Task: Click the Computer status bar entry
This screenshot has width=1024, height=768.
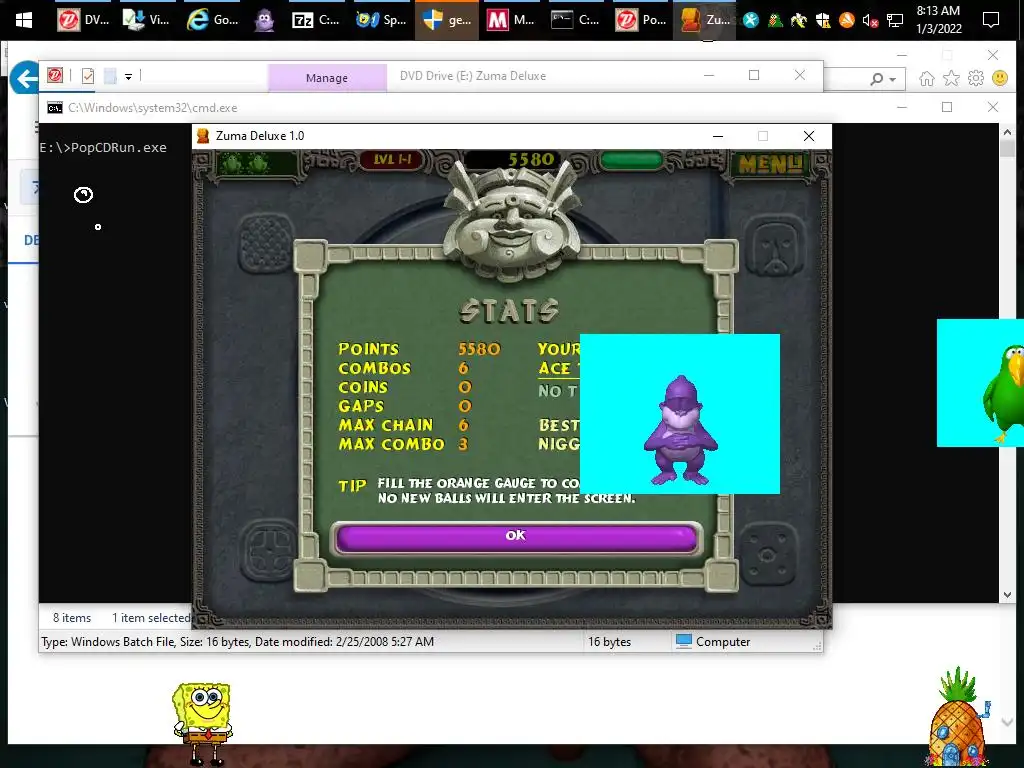Action: (712, 641)
